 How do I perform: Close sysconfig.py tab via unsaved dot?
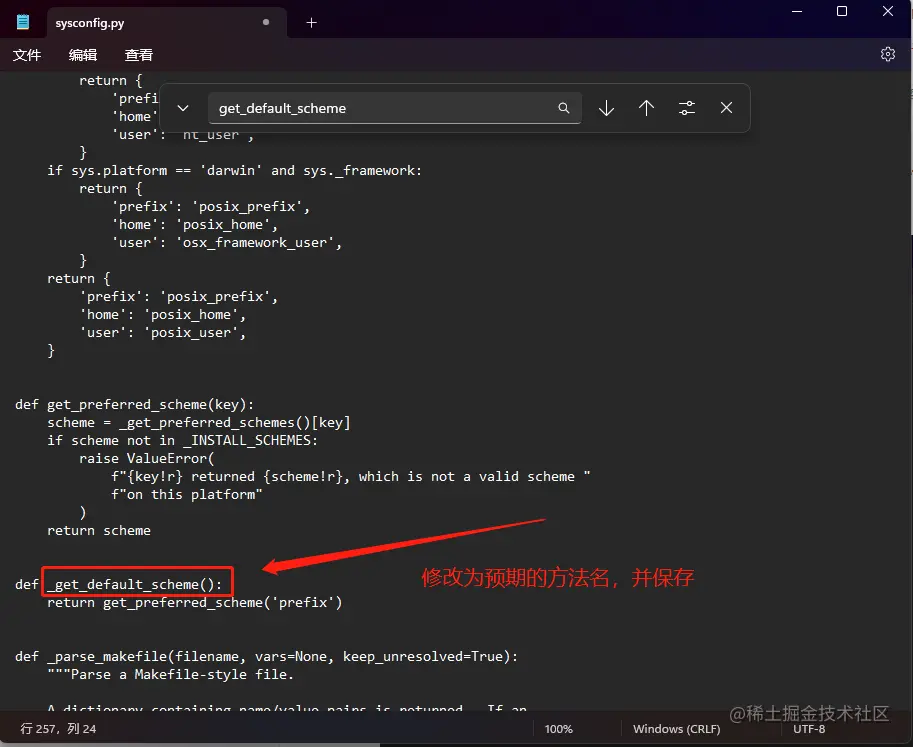pyautogui.click(x=266, y=22)
